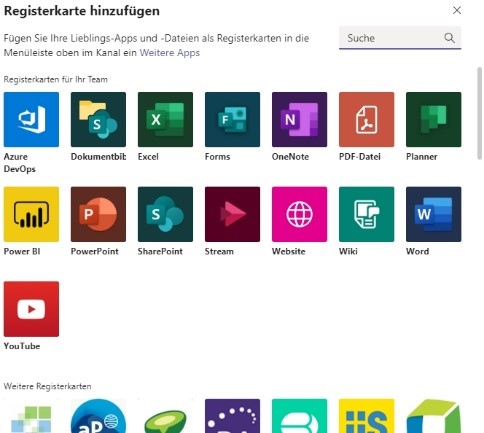
Task: Add the Planner app tab
Action: pos(433,119)
